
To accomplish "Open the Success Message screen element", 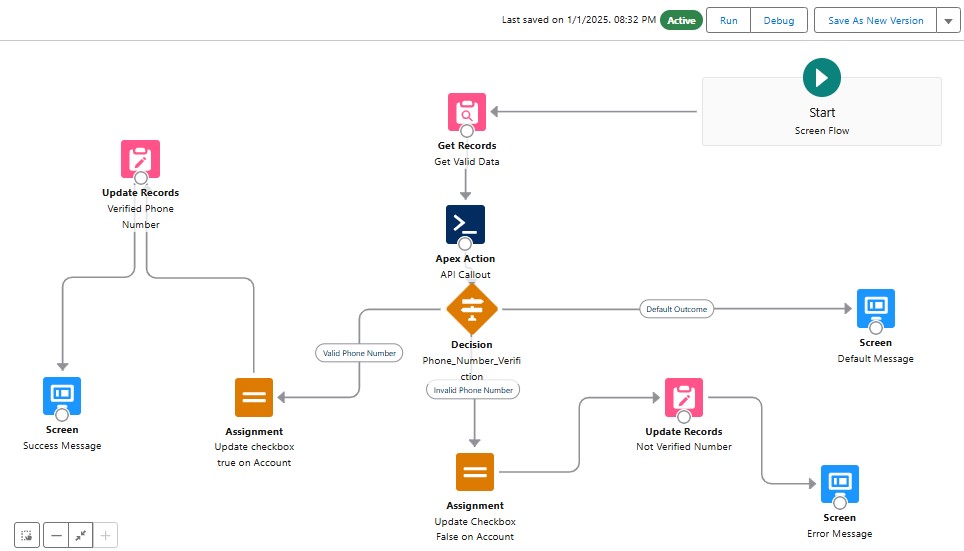I will (x=62, y=396).
